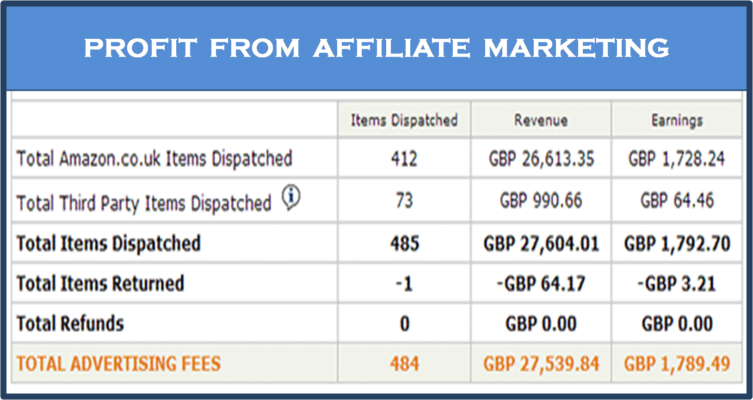The width and height of the screenshot is (753, 400).
Task: Click the -GBP 64.17 returned revenue value
Action: point(541,284)
